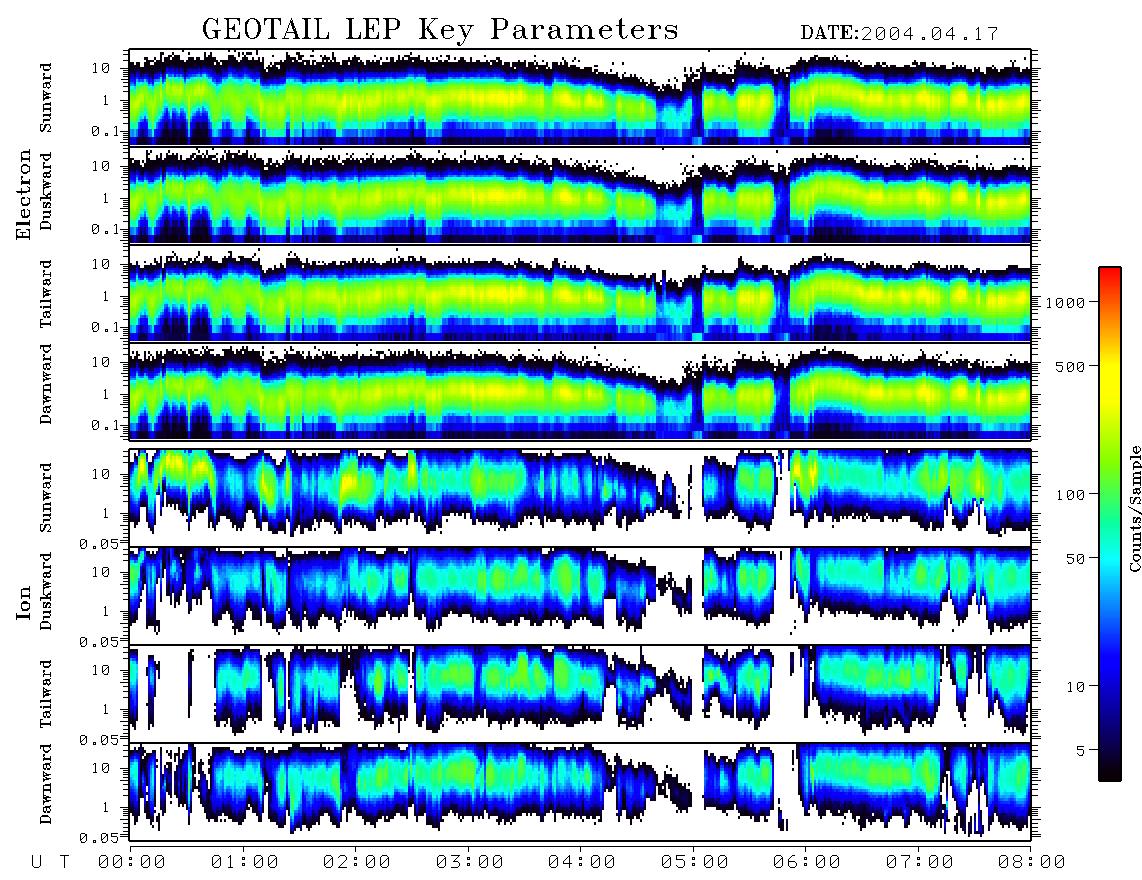The width and height of the screenshot is (1142, 880).
Task: Click the 500 color bar tick label
Action: tap(1071, 366)
